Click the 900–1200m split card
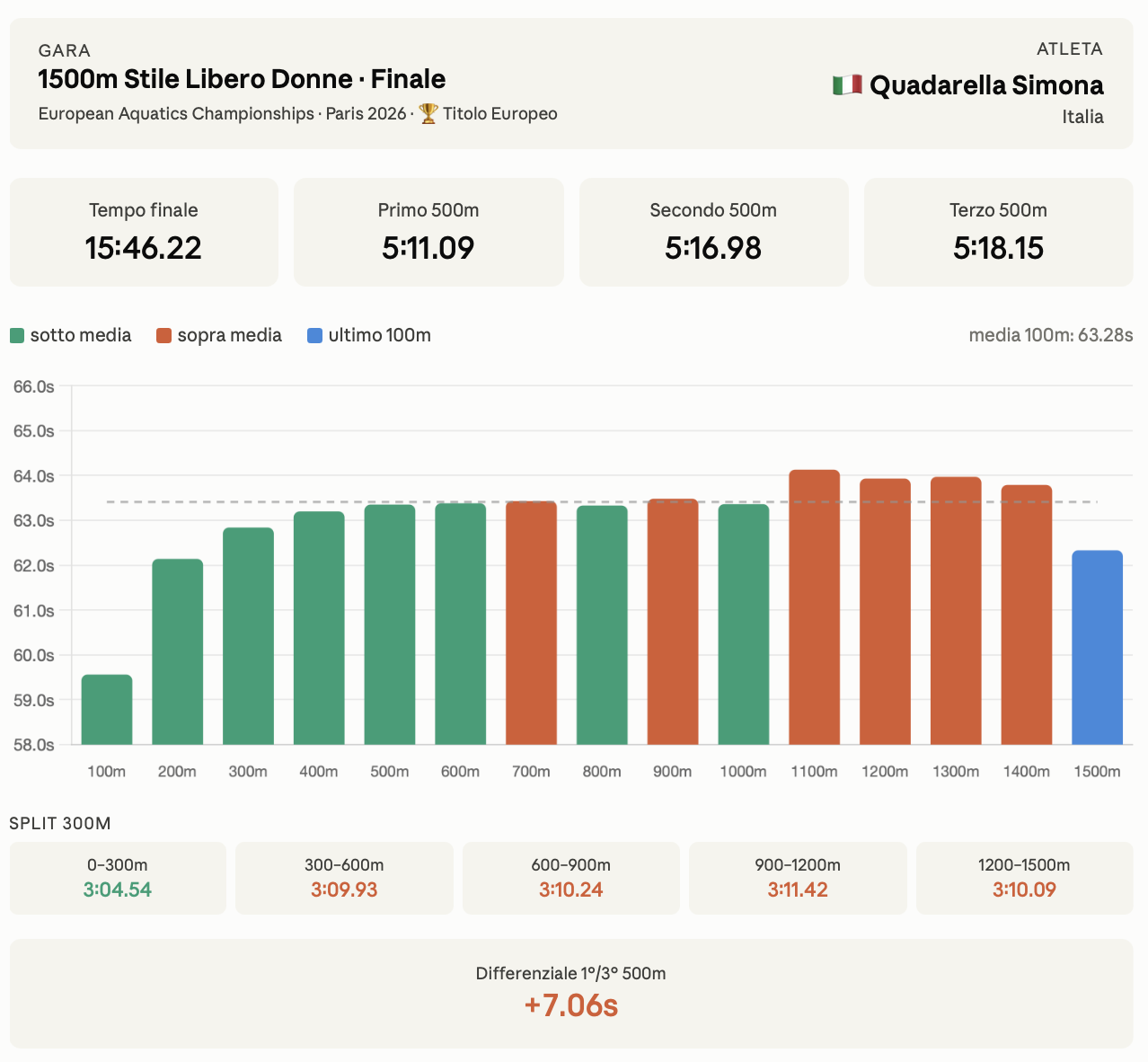The width and height of the screenshot is (1148, 1062). [x=798, y=878]
